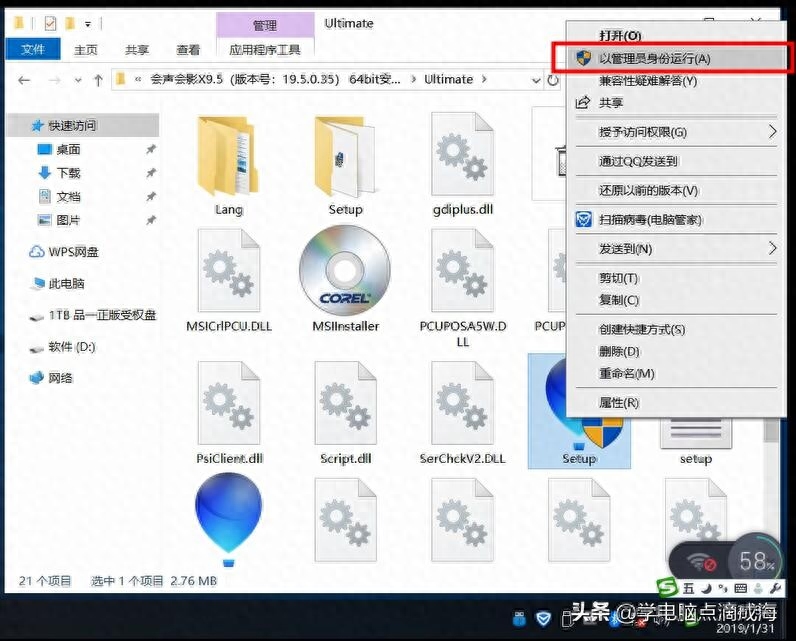Refresh the current folder view
Image resolution: width=796 pixels, height=641 pixels.
(553, 80)
